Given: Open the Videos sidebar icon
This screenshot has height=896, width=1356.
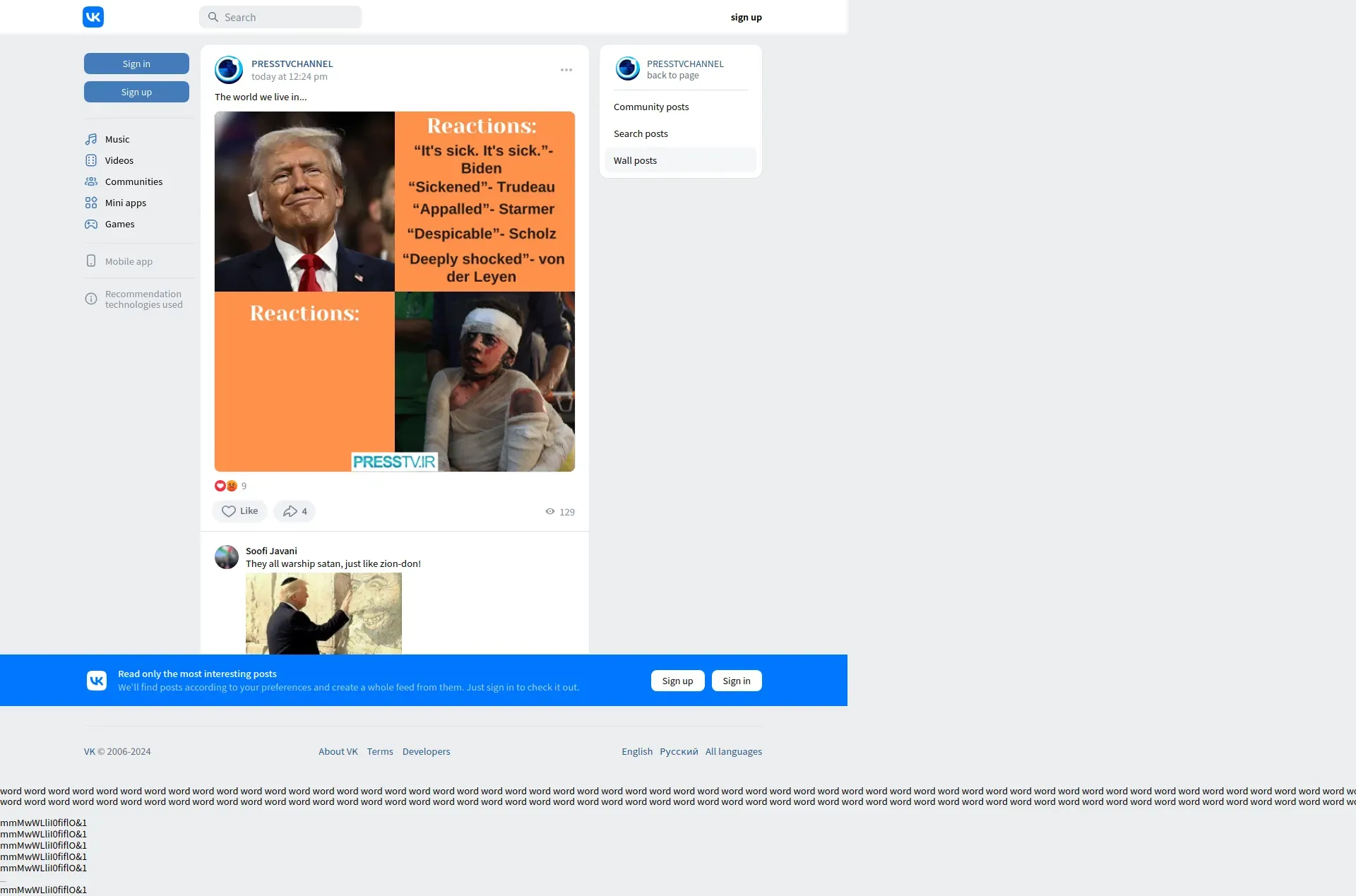Looking at the screenshot, I should tap(91, 160).
